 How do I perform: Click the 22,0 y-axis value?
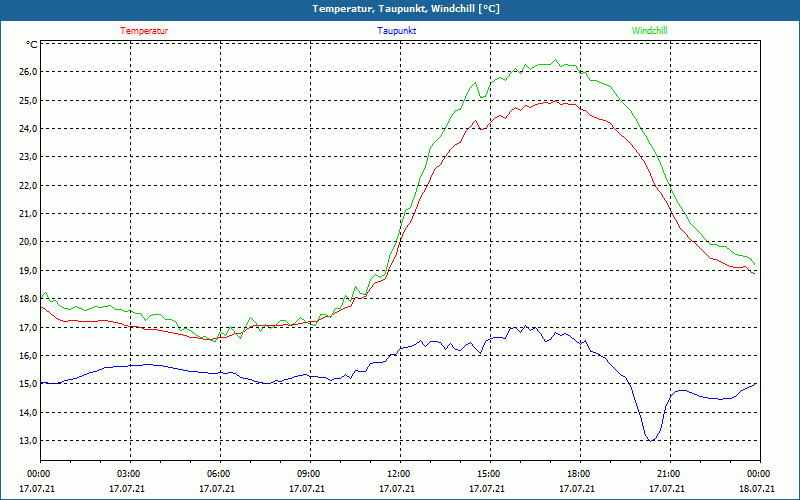27,186
